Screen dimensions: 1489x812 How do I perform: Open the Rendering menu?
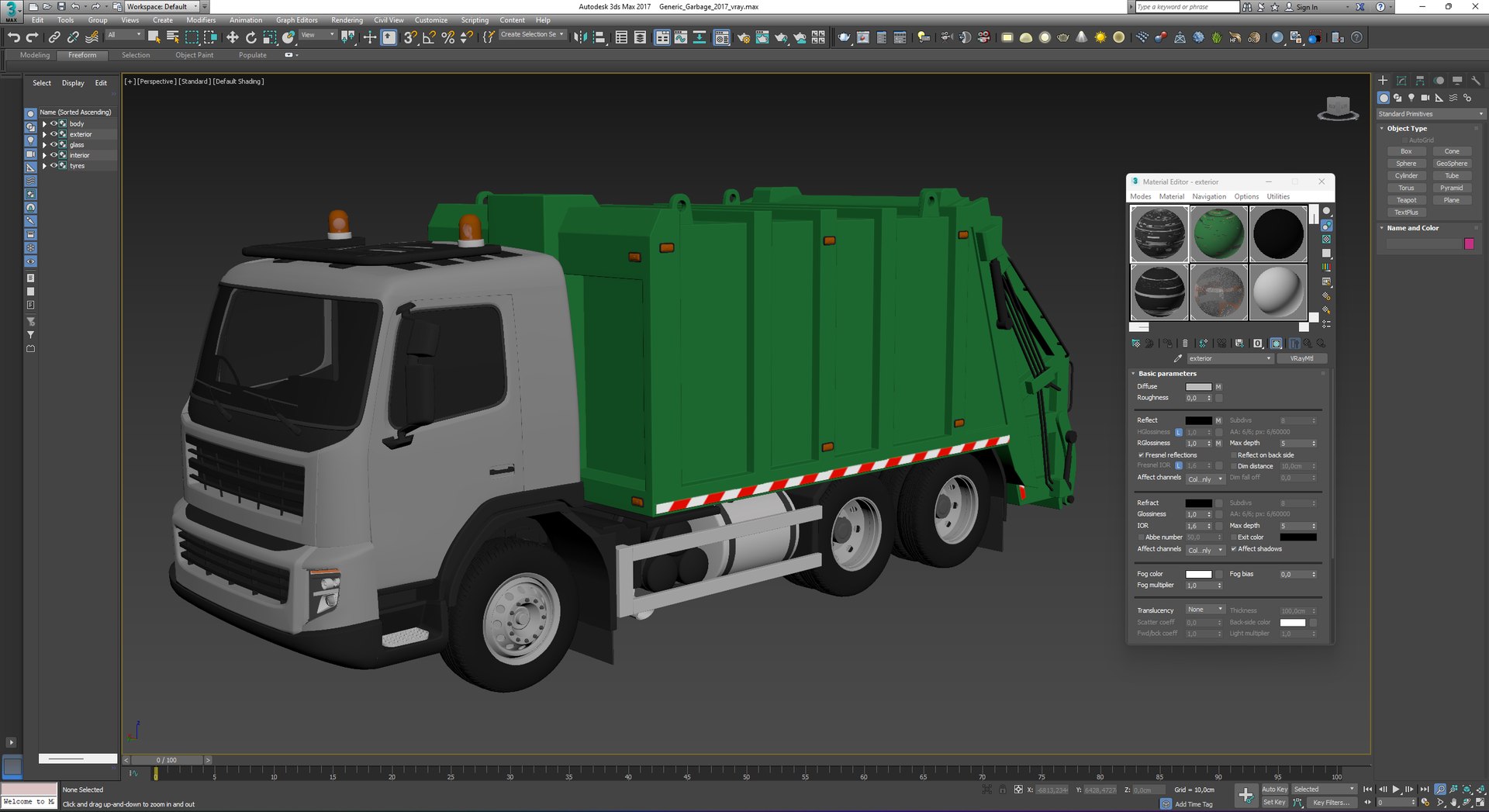tap(347, 20)
